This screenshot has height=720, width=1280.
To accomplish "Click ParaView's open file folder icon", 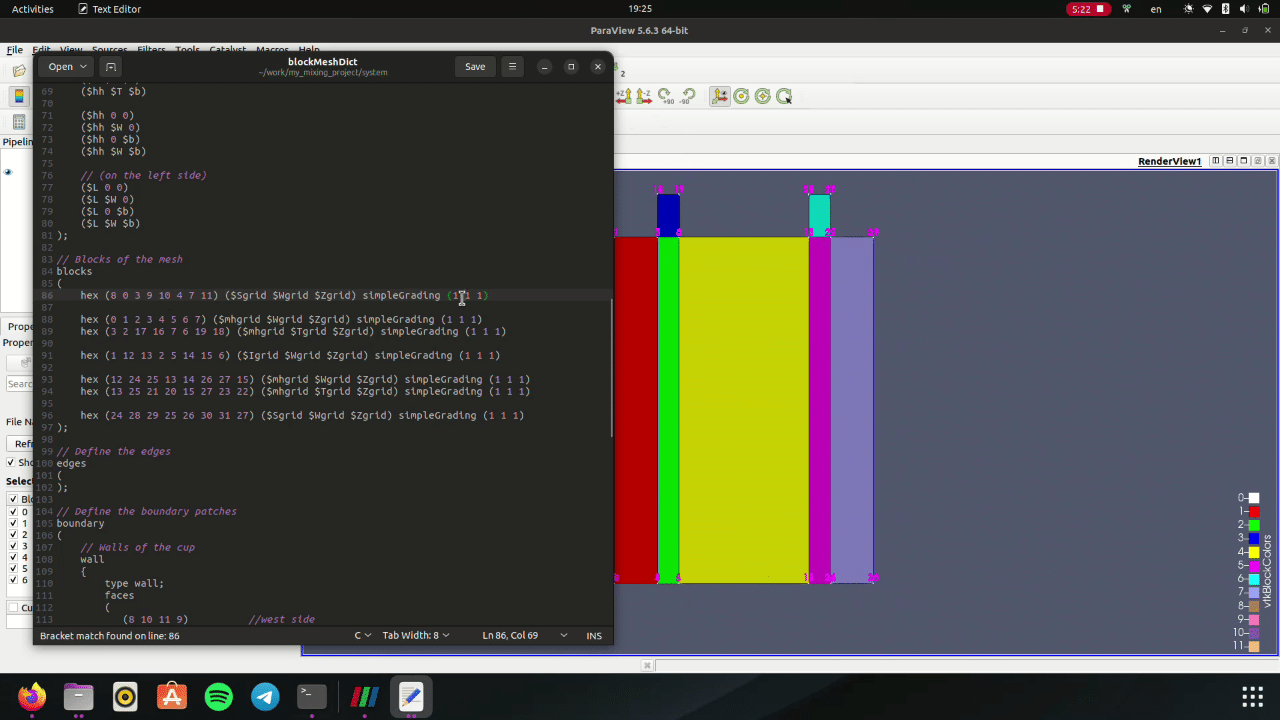I will pyautogui.click(x=19, y=71).
